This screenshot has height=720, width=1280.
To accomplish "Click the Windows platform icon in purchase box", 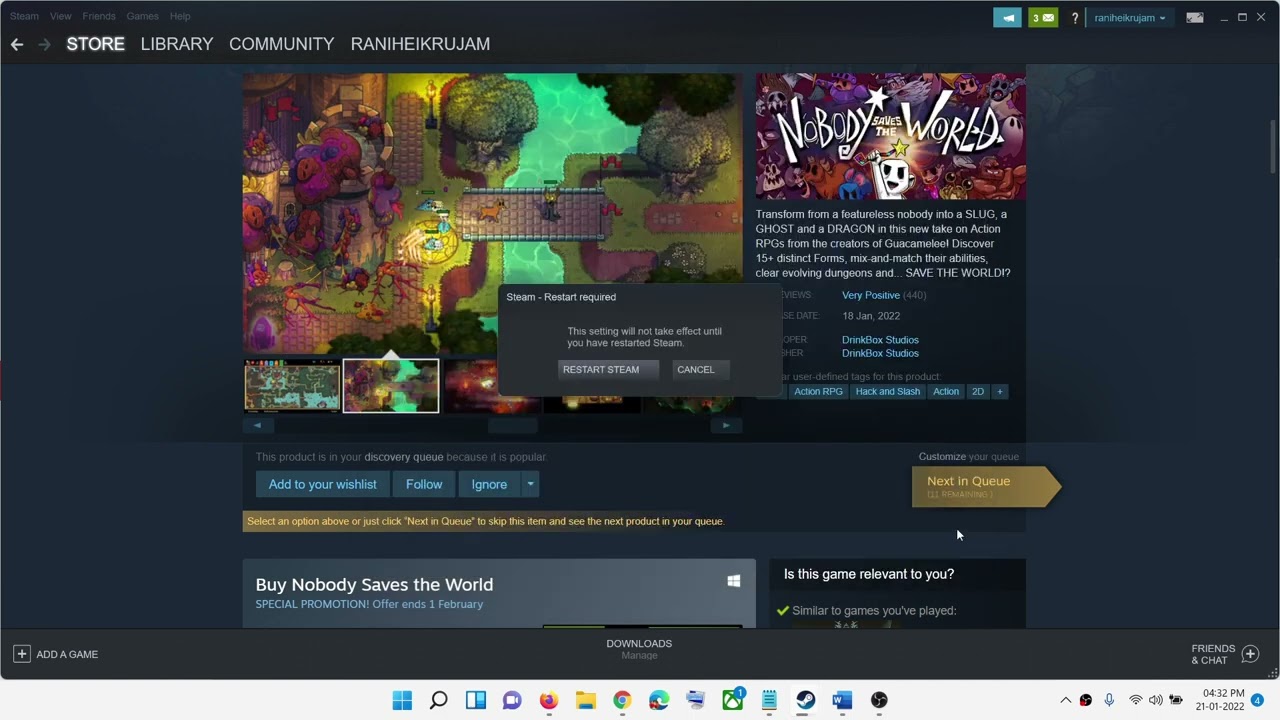I will [x=734, y=581].
